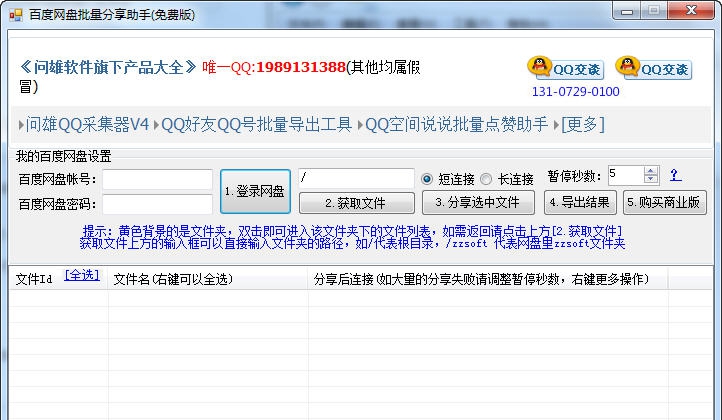Click the 5.购买商业版 button
The width and height of the screenshot is (722, 420).
click(664, 202)
